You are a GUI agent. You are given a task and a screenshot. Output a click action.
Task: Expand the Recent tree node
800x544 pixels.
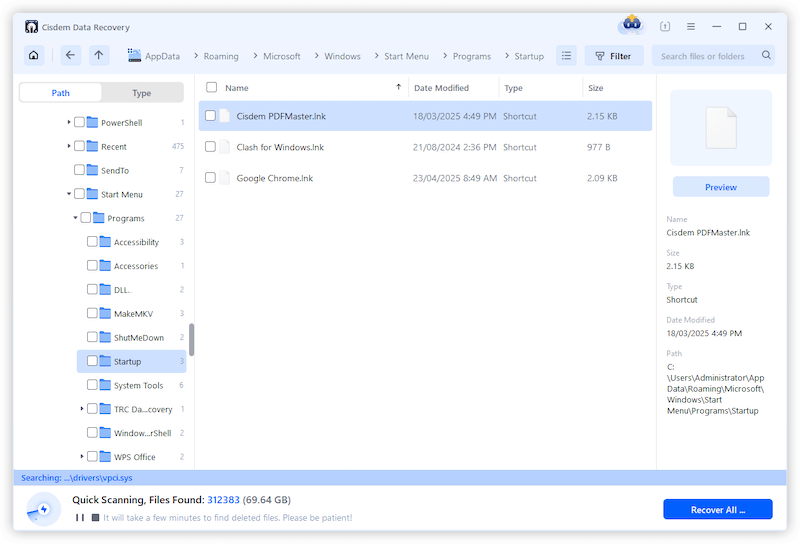click(x=69, y=146)
